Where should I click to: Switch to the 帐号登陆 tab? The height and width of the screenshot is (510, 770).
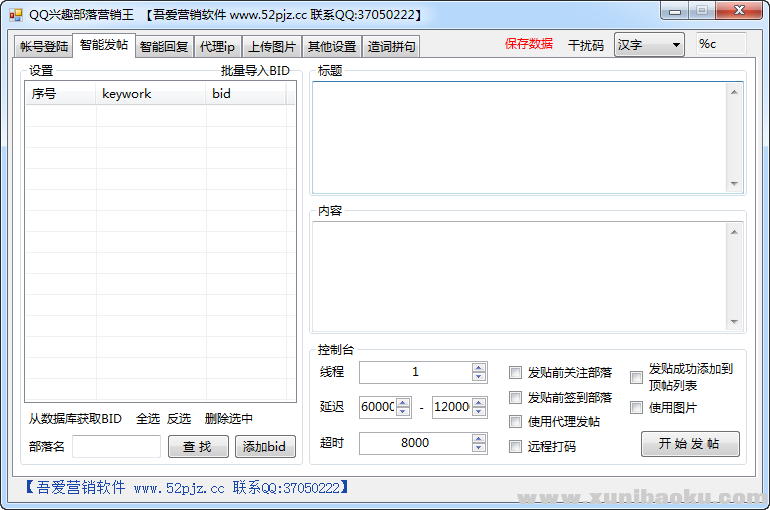(44, 47)
